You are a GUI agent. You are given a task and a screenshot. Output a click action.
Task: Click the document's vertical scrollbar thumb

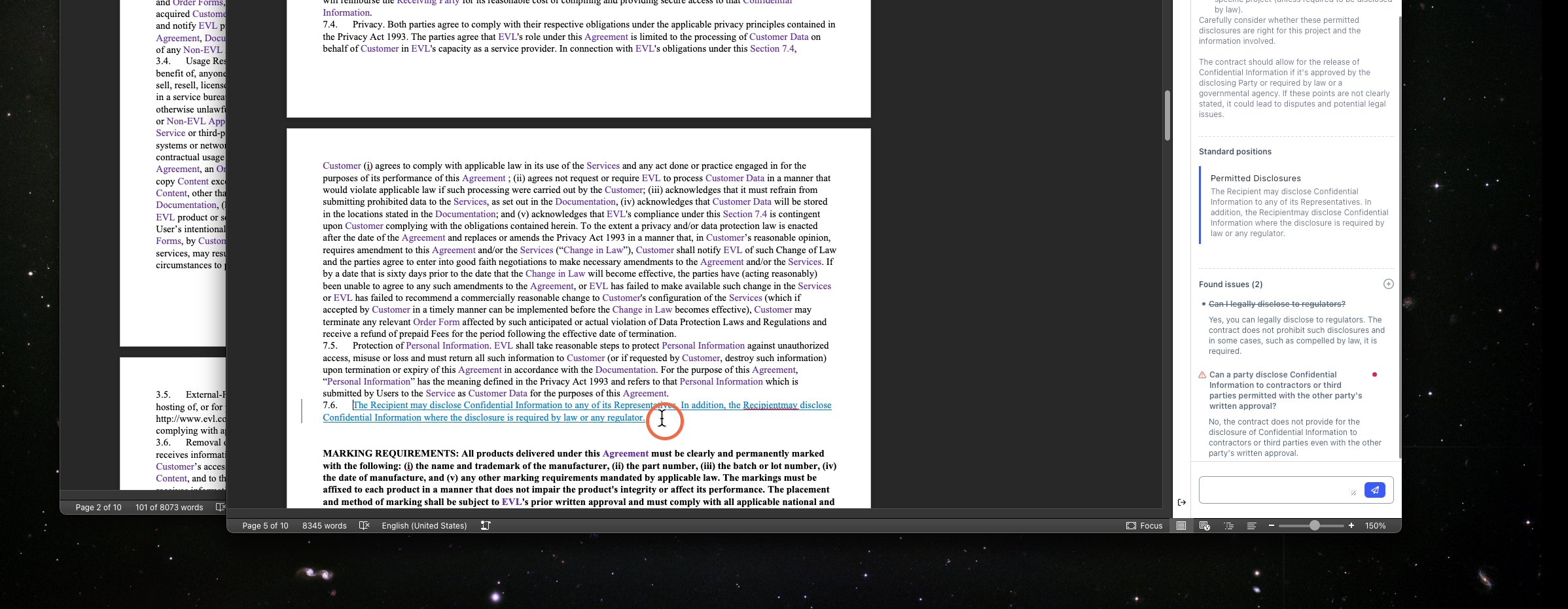coord(1167,116)
